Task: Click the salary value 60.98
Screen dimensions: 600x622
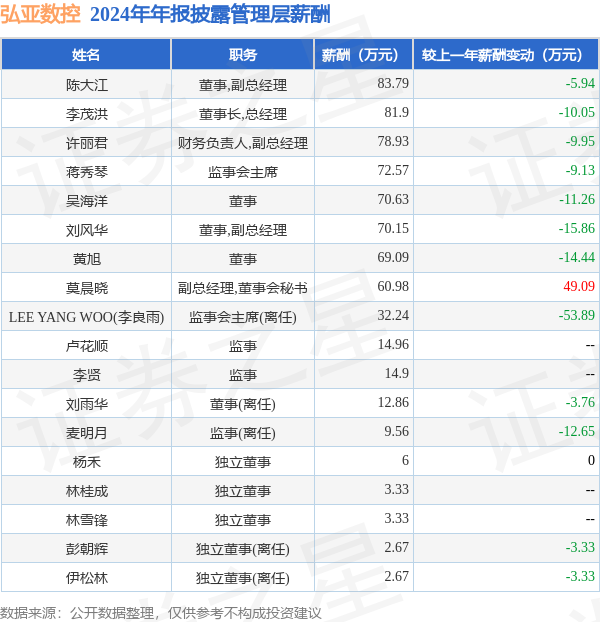Action: 393,286
